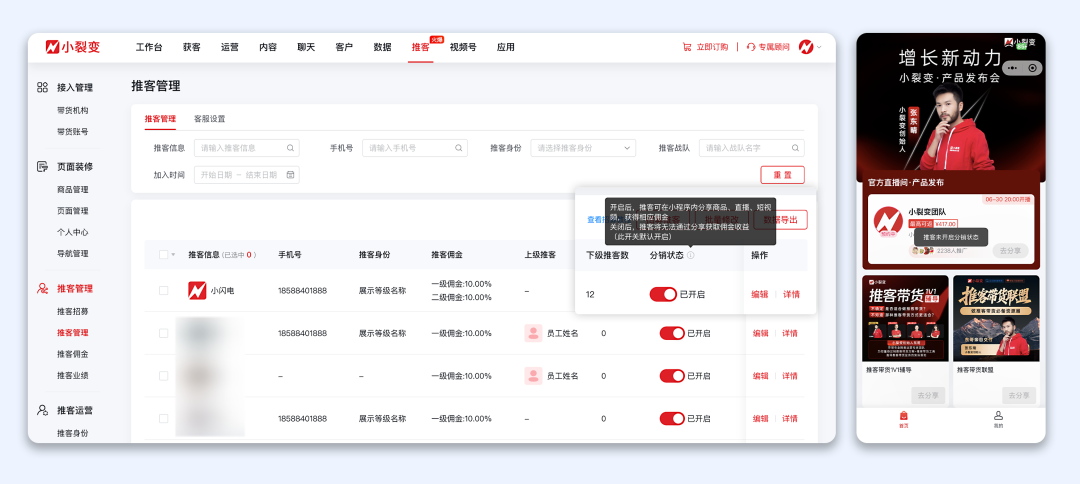Tick the select-all checkbox in table header
Viewport: 1080px width, 484px height.
[x=163, y=255]
